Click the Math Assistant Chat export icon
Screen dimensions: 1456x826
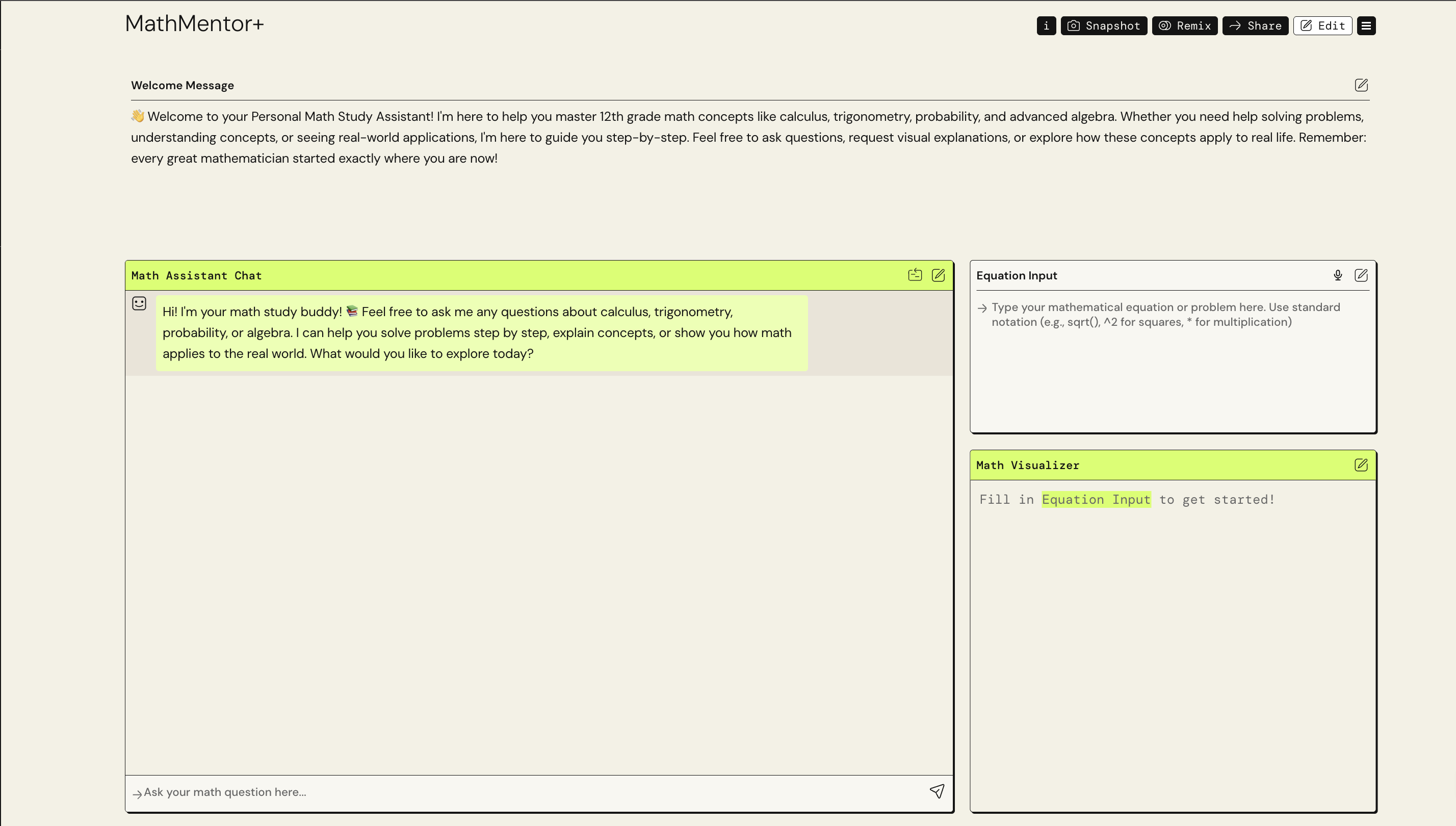[914, 275]
